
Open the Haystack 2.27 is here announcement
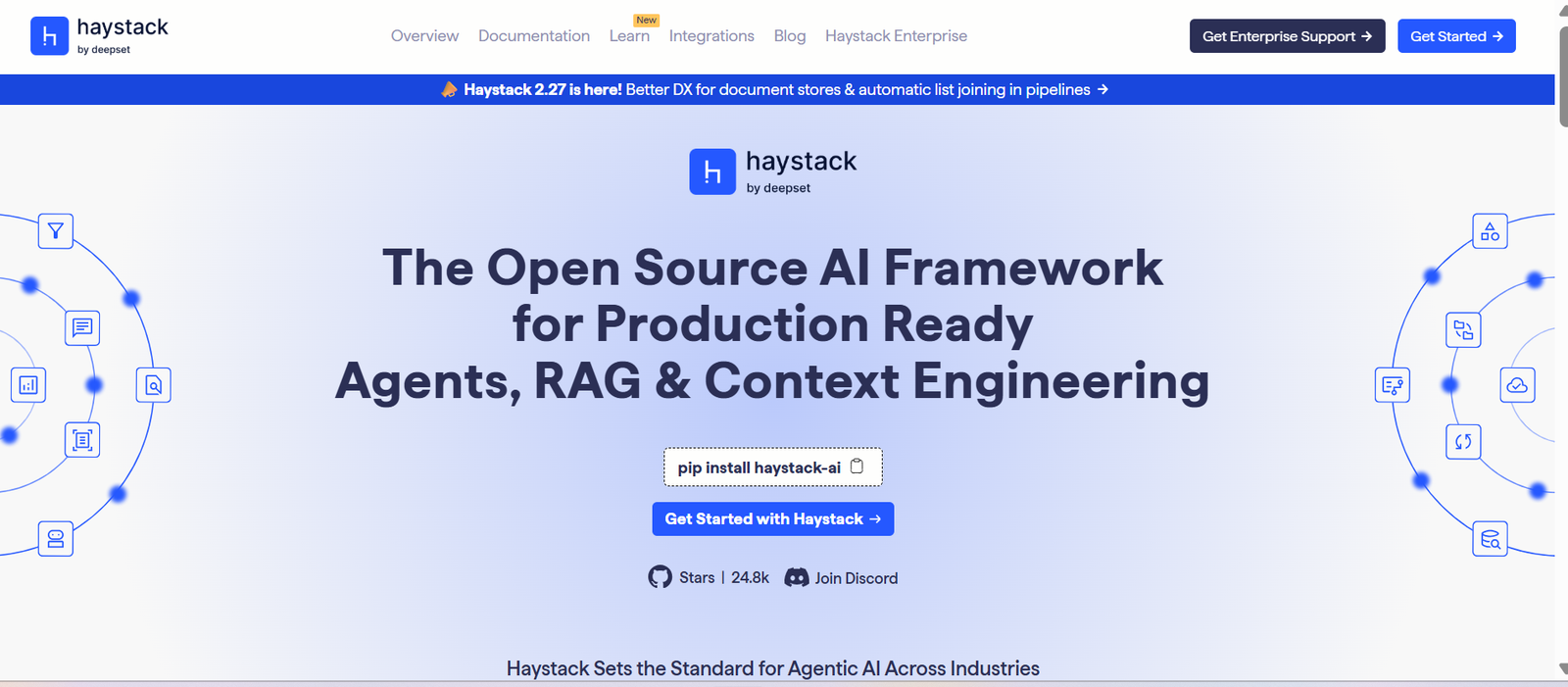775,89
